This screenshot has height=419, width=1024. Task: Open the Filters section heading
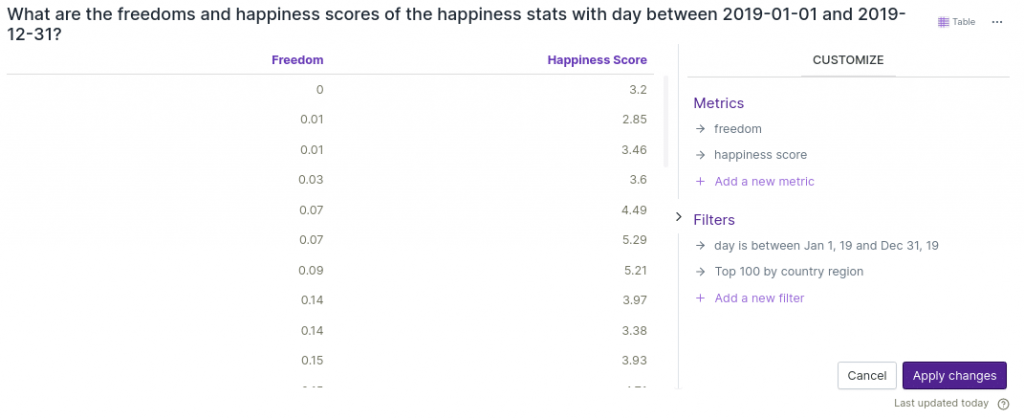[714, 220]
